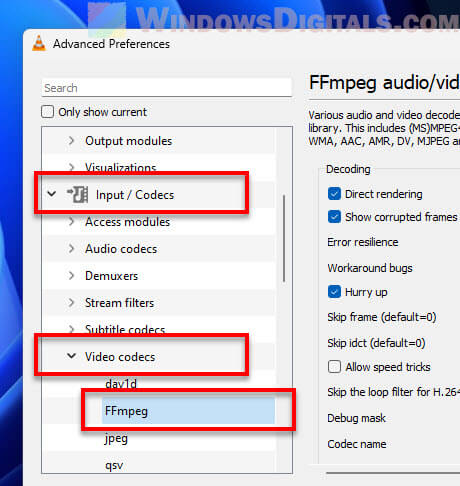This screenshot has width=460, height=486.
Task: Select Video codecs tree entry
Action: (120, 357)
